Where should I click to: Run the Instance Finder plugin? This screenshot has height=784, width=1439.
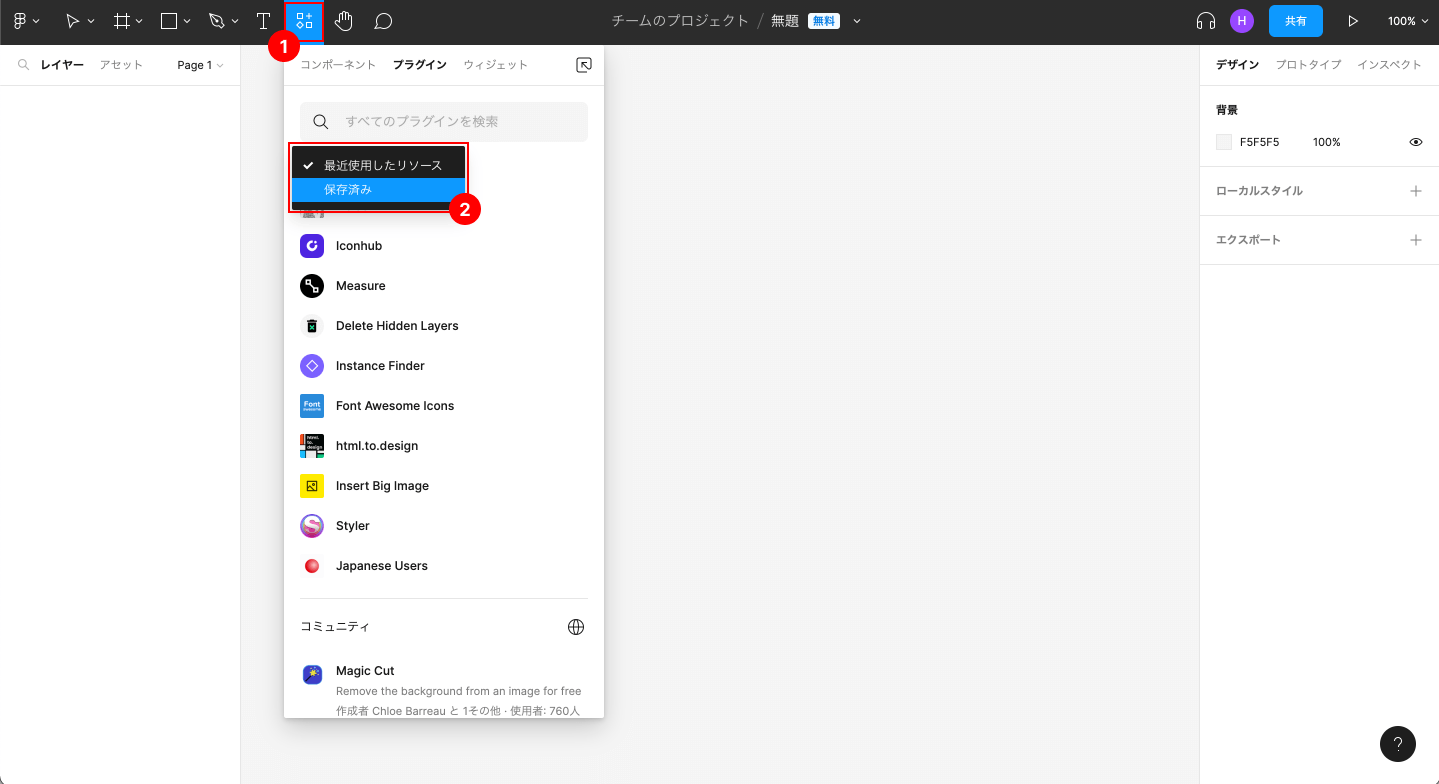(444, 366)
